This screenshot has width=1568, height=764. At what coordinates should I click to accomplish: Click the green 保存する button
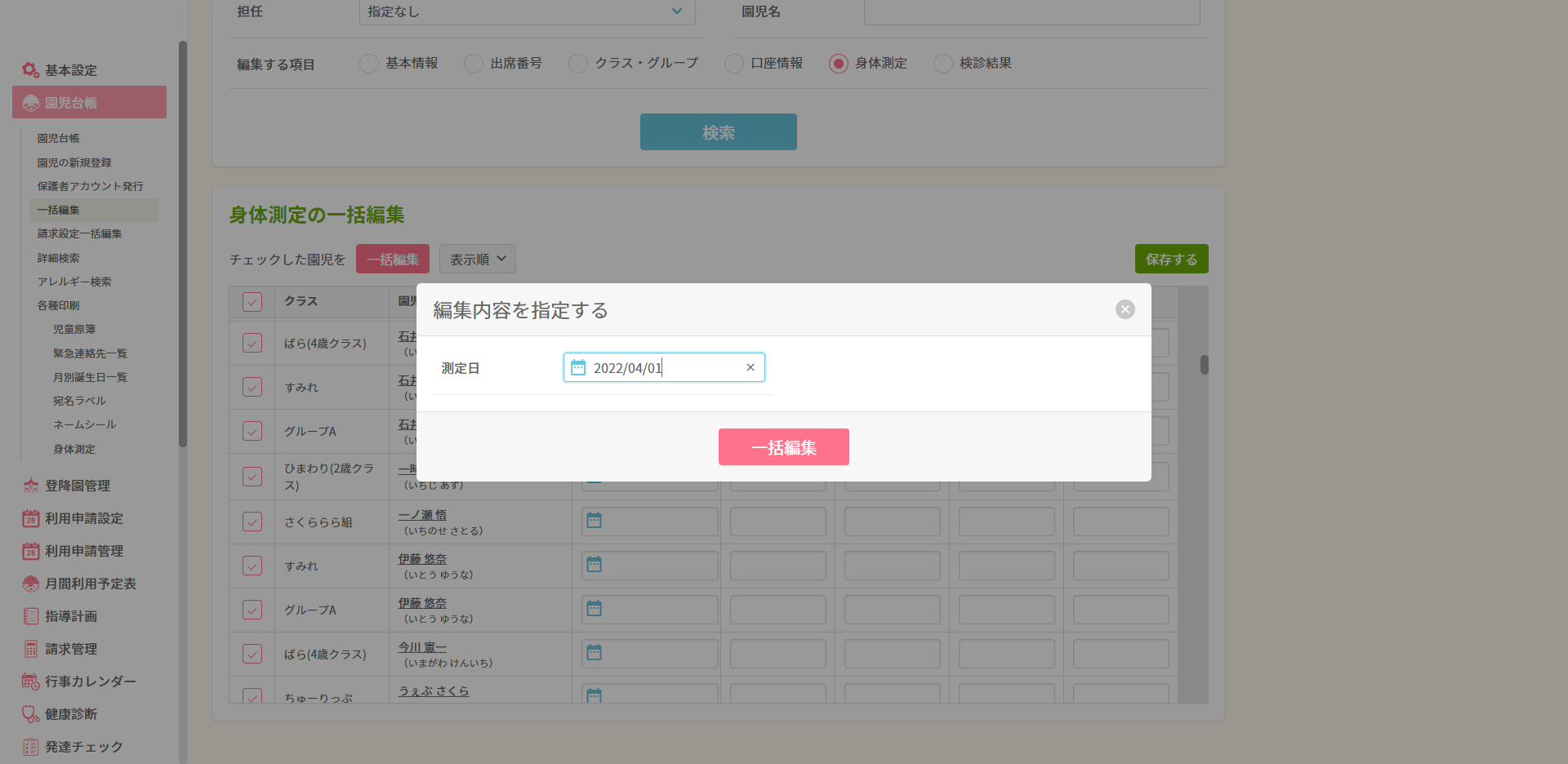tap(1171, 259)
